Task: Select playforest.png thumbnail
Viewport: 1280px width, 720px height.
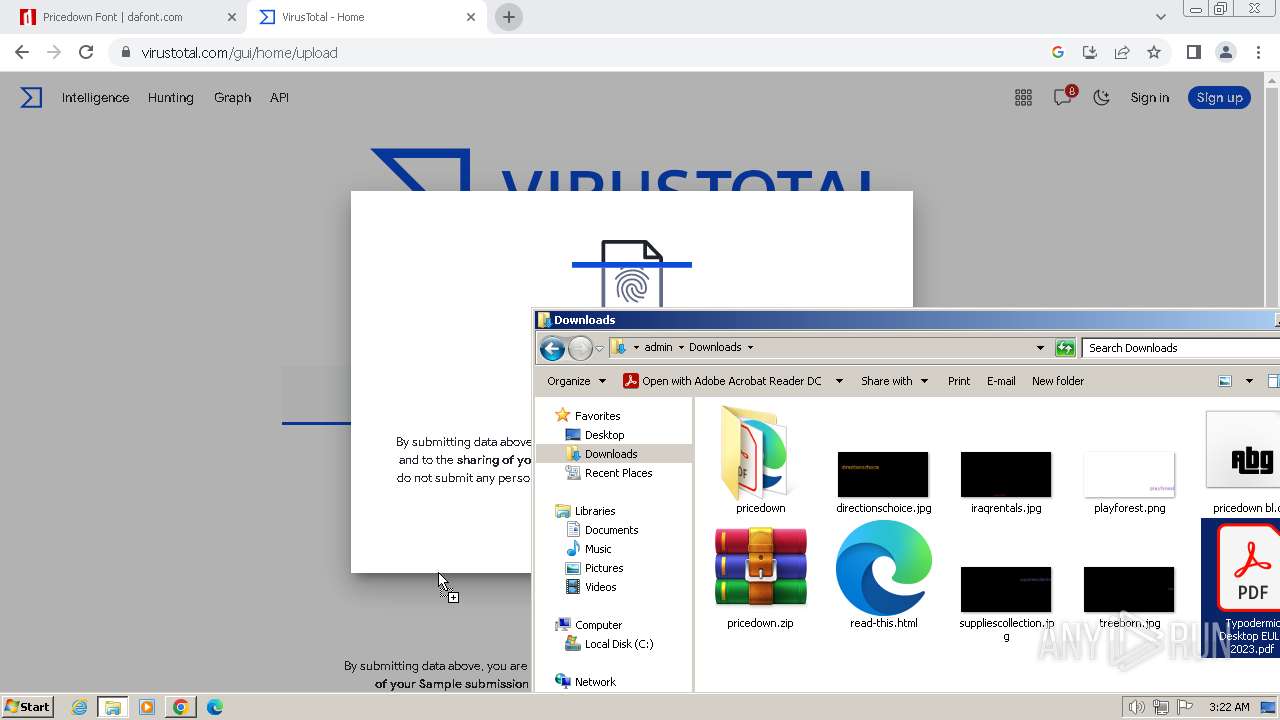Action: pos(1129,481)
